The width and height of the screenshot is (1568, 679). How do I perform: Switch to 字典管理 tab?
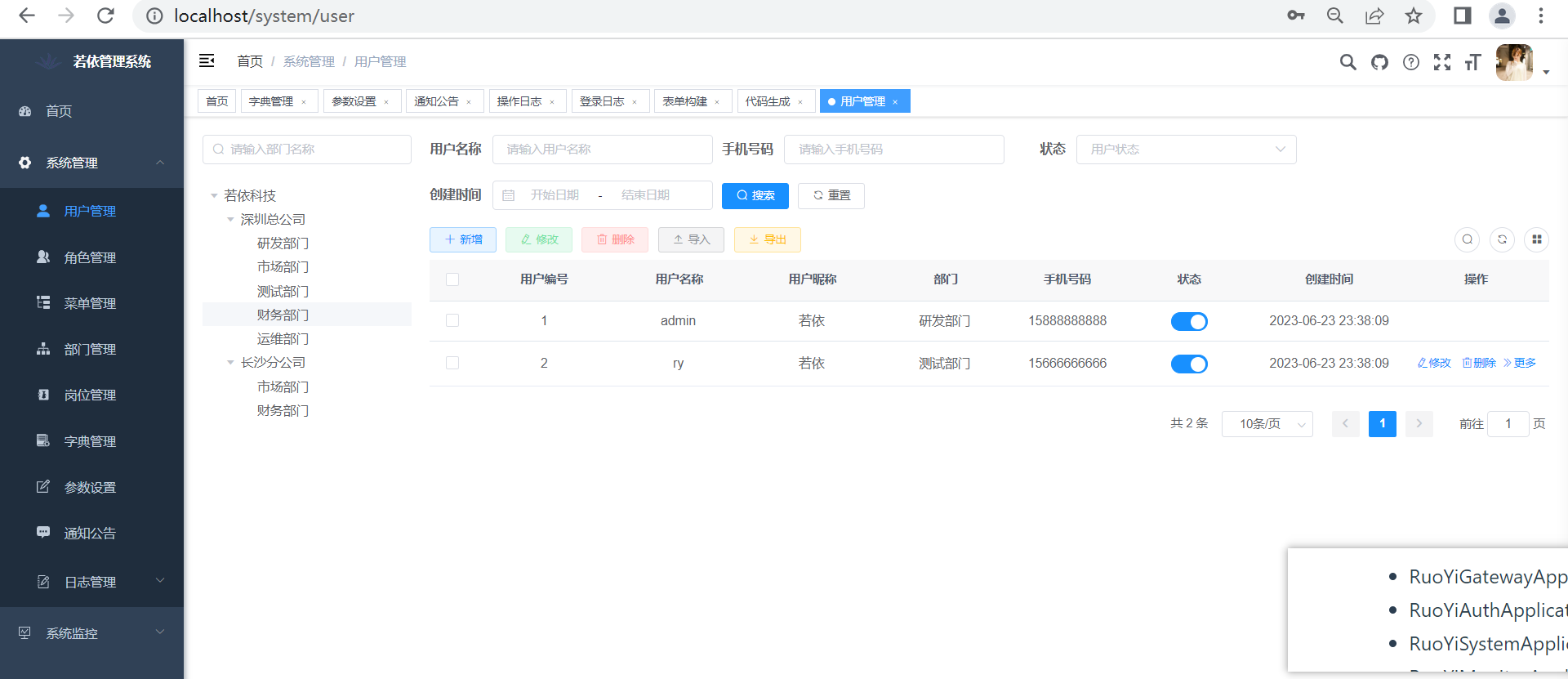pyautogui.click(x=278, y=101)
